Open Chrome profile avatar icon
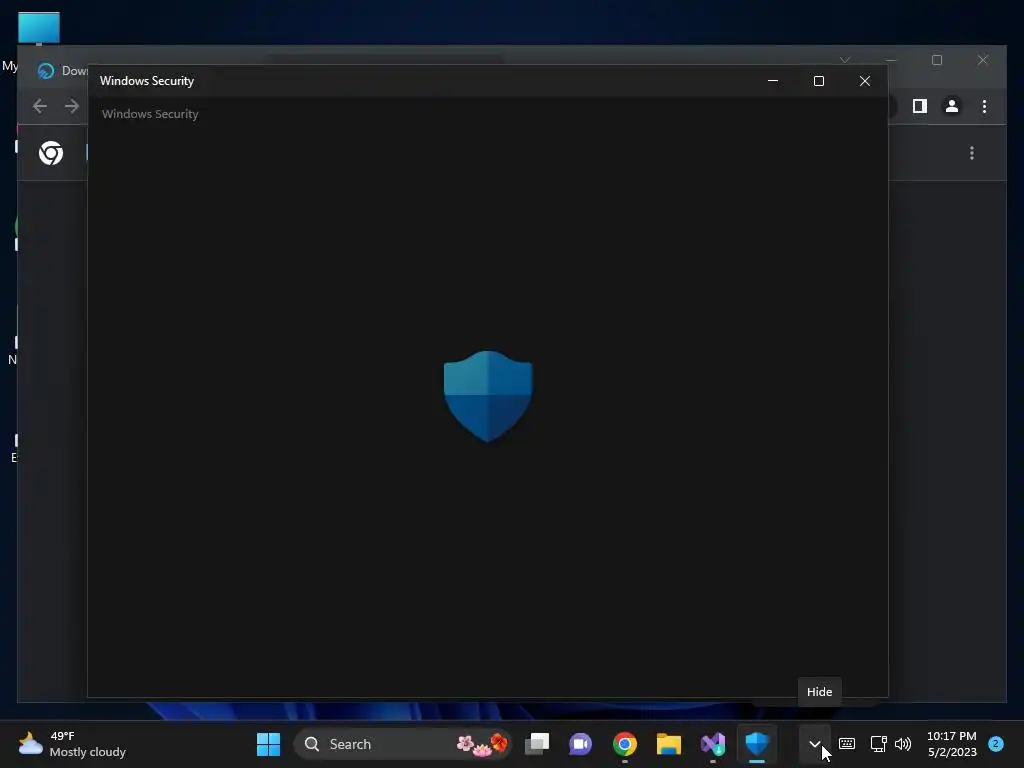 click(x=952, y=106)
